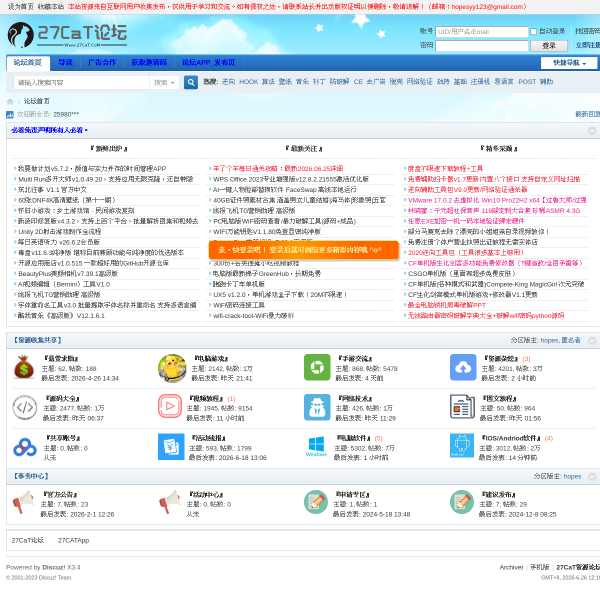The height and width of the screenshot is (600, 600).
Task: Open the search type dropdown
Action: [x=164, y=83]
